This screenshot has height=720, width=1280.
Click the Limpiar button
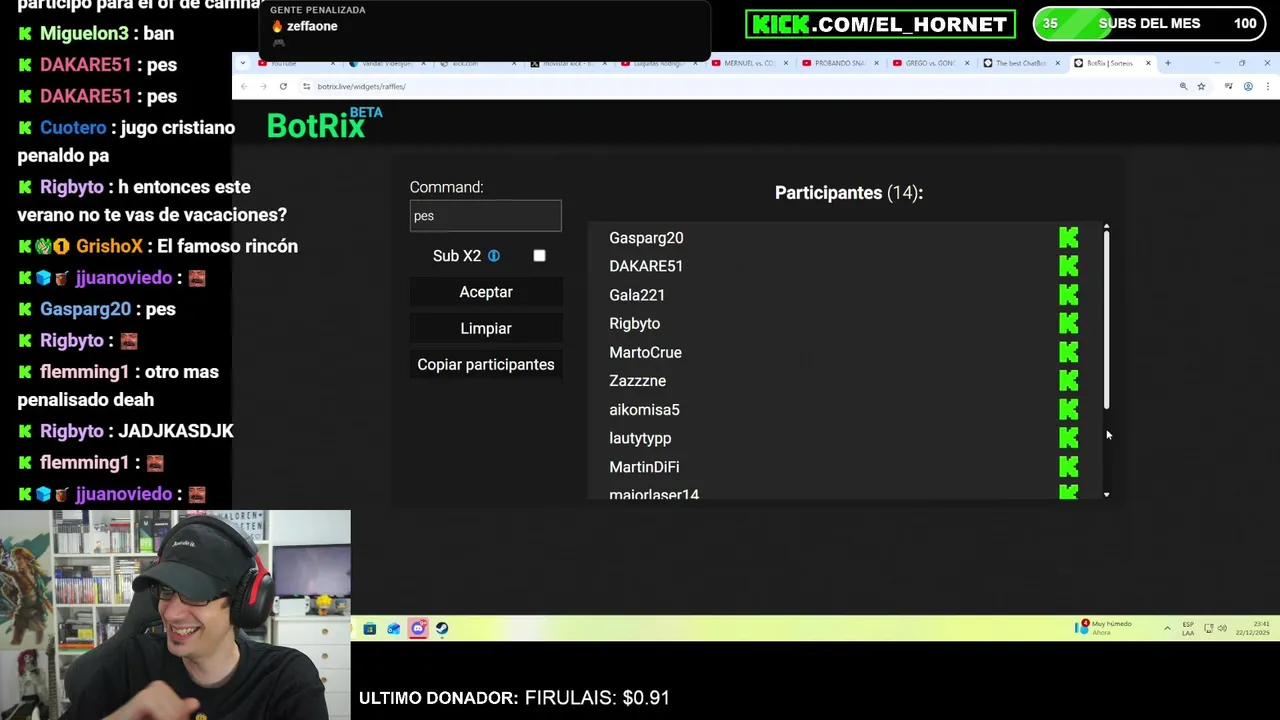pyautogui.click(x=486, y=328)
